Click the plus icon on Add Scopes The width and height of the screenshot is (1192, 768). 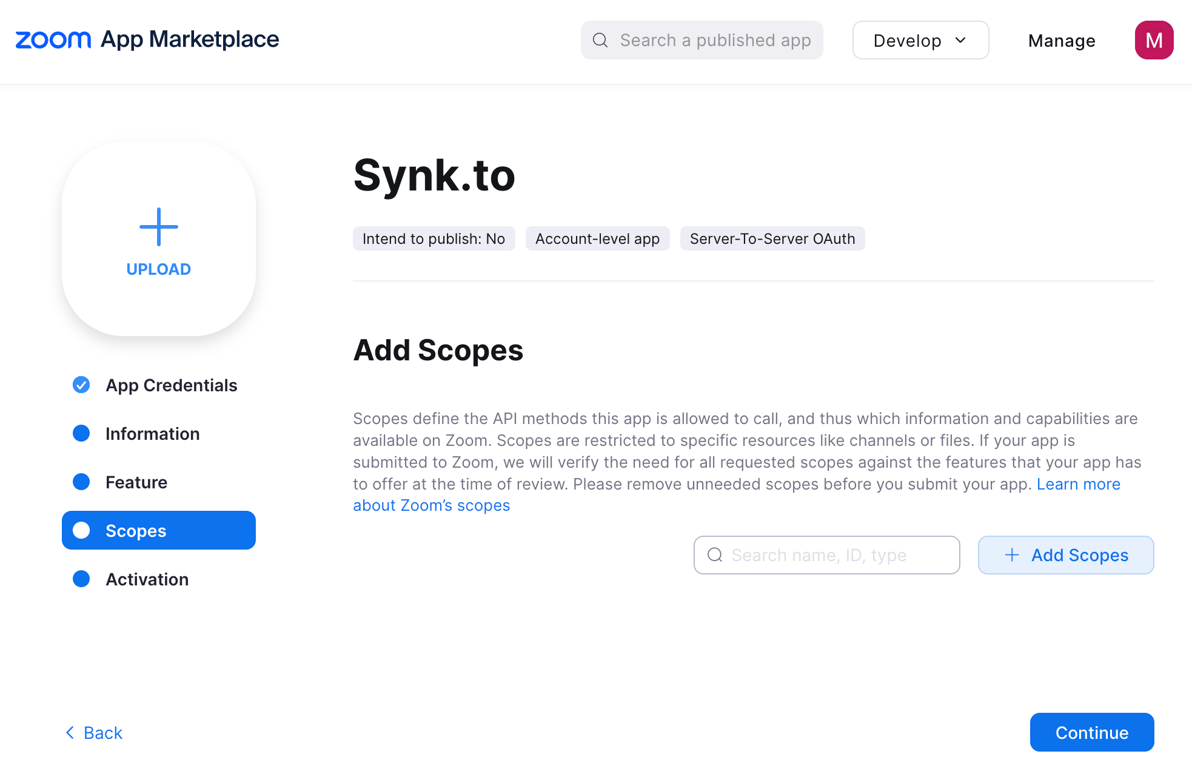pos(1012,555)
